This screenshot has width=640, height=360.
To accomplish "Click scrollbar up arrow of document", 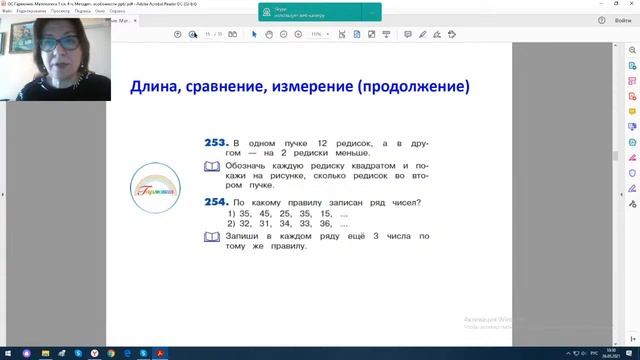I will click(616, 45).
